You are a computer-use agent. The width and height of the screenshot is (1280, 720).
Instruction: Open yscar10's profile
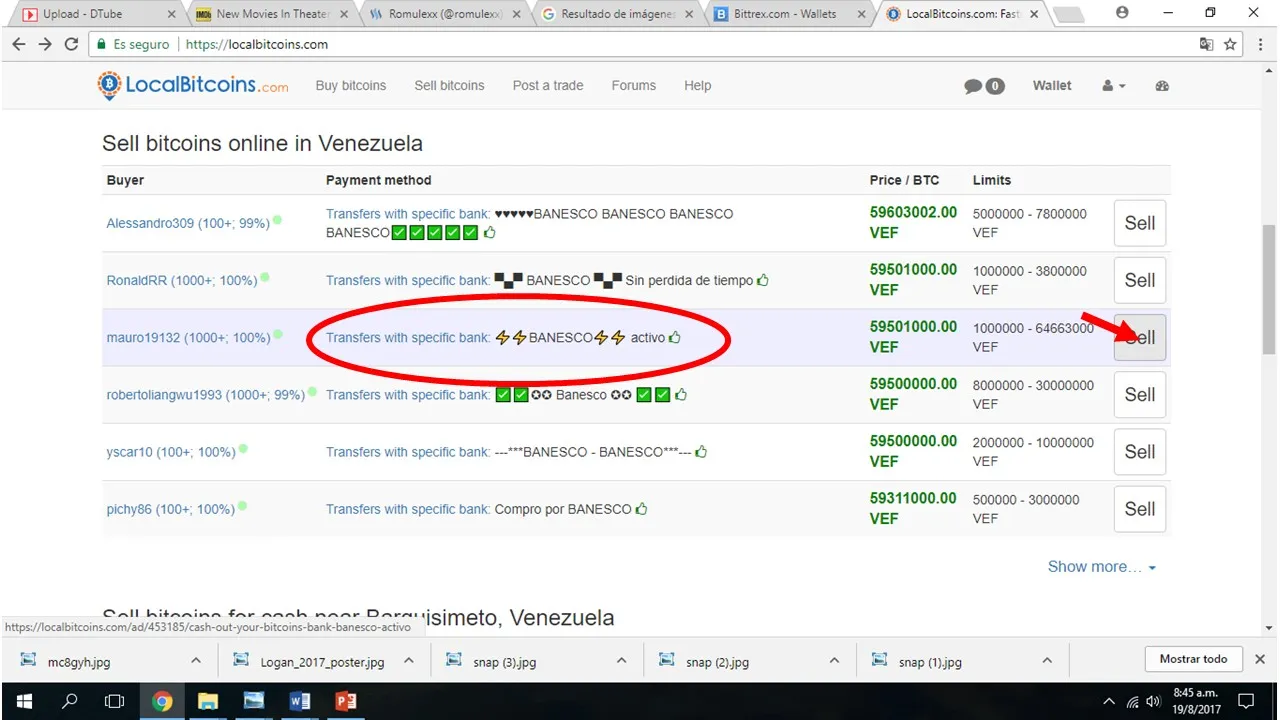(171, 452)
